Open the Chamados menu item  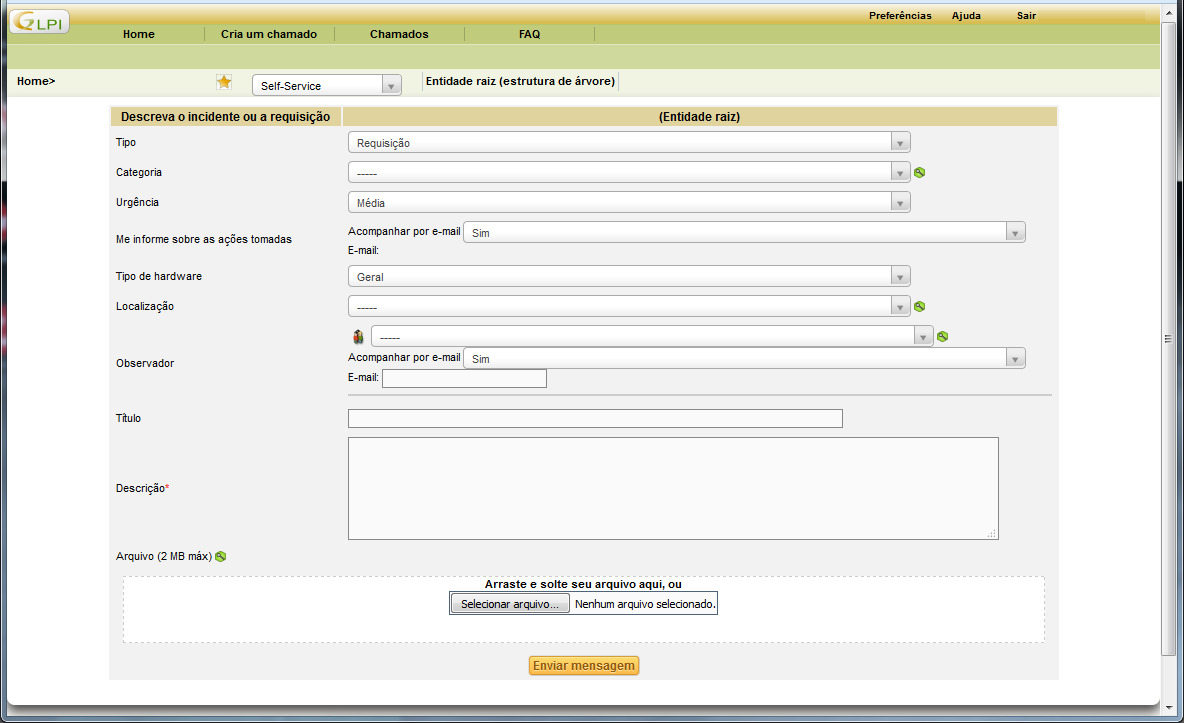[x=399, y=34]
